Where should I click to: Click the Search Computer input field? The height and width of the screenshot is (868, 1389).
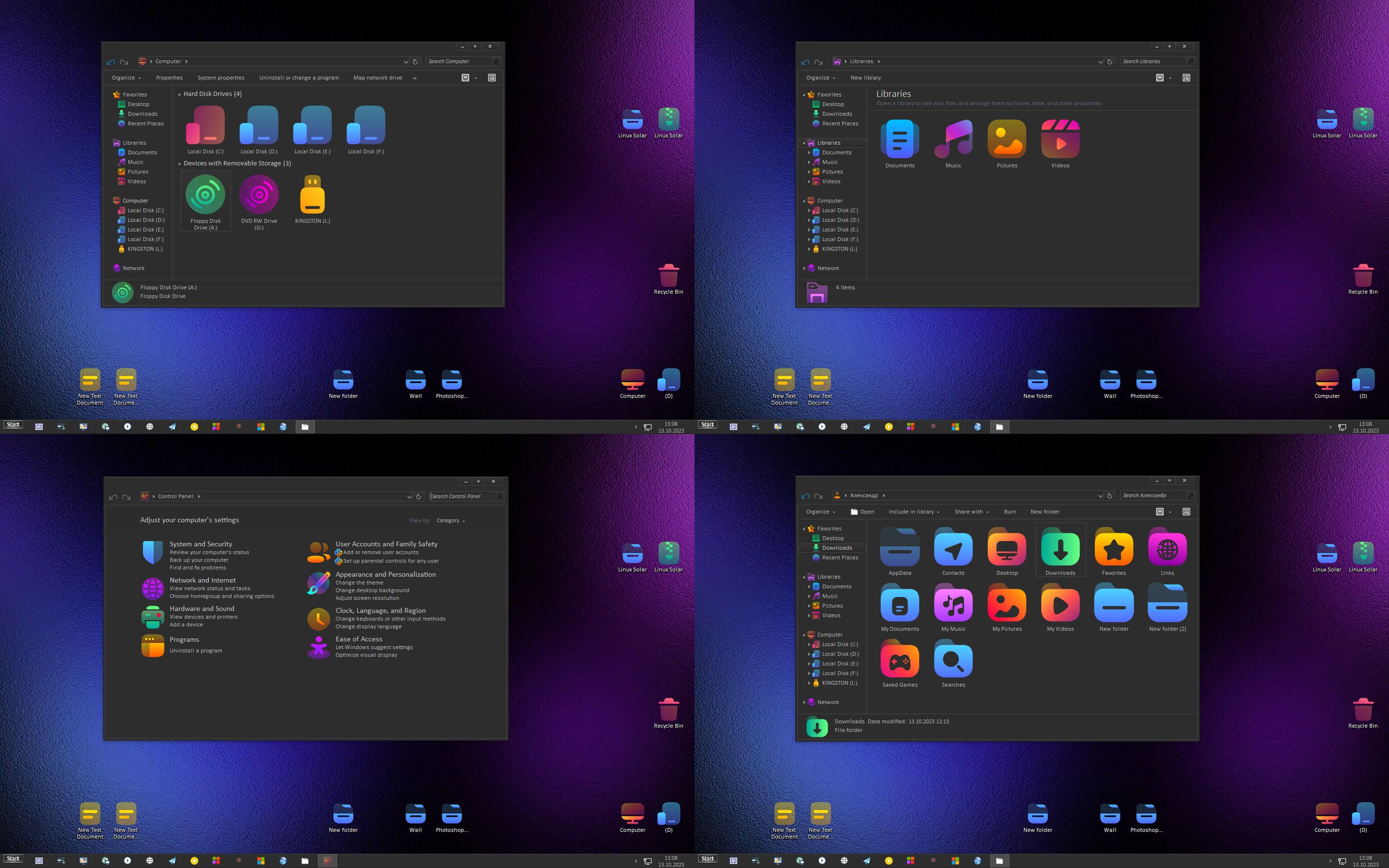[x=459, y=61]
